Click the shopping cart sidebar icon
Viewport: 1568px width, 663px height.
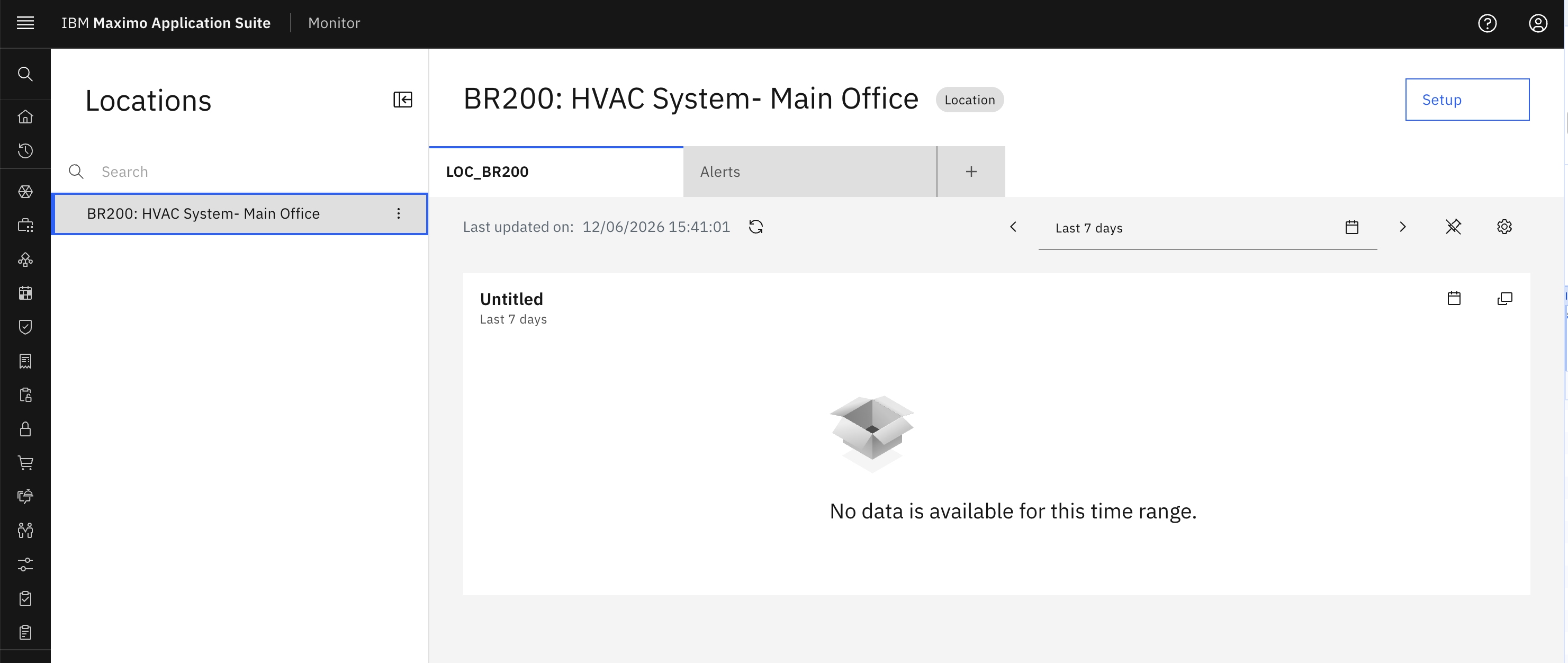[x=25, y=463]
